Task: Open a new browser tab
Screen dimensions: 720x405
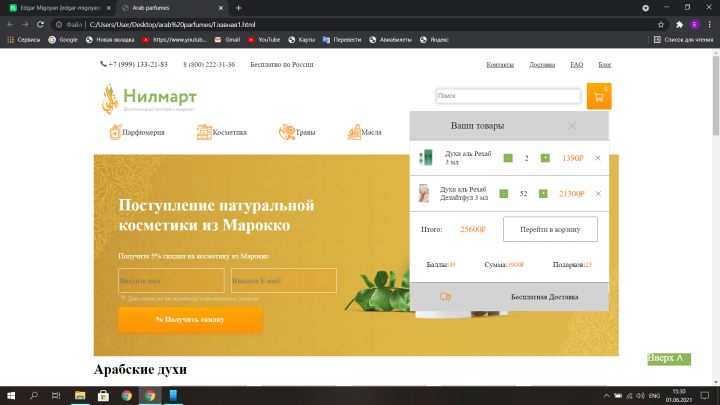Action: pos(238,8)
